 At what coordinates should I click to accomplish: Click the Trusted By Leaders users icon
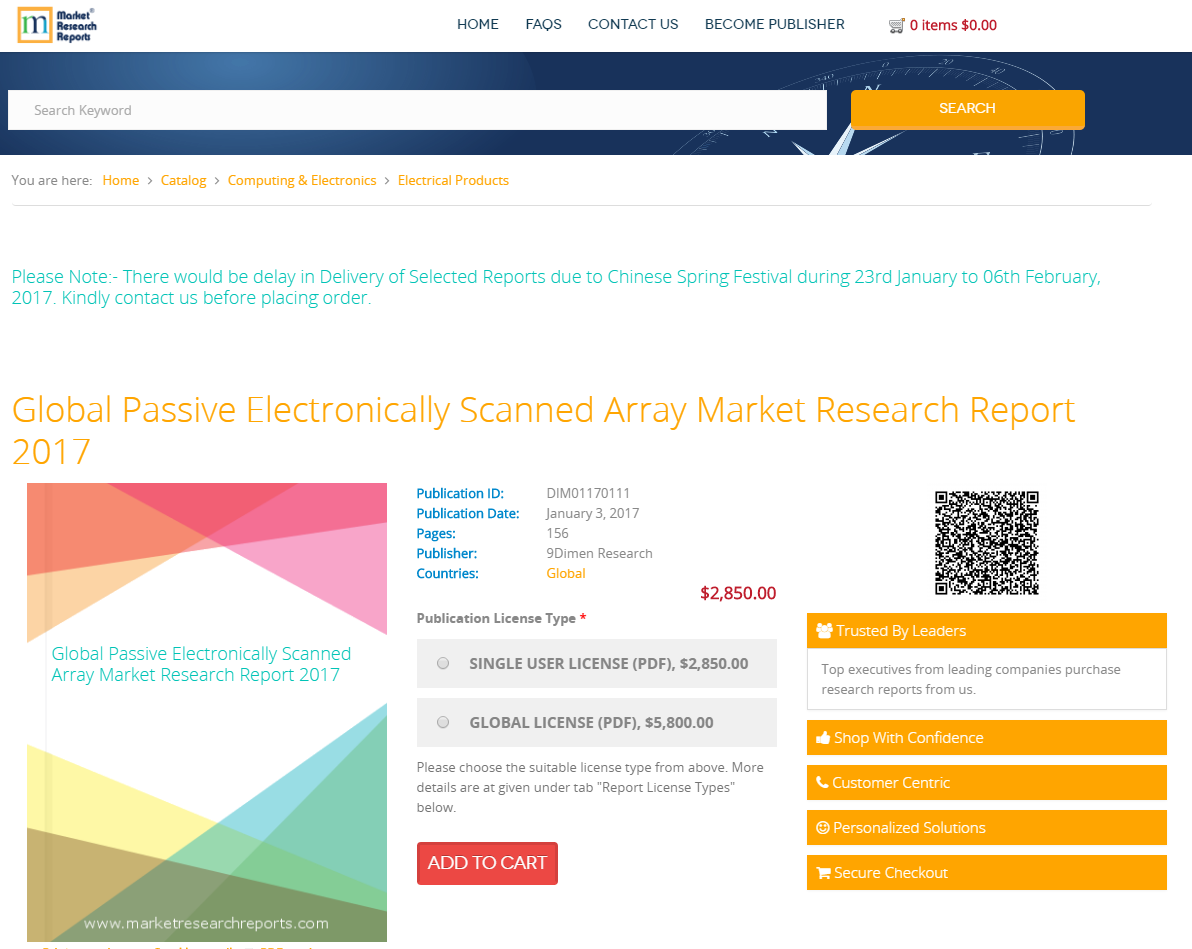click(x=824, y=630)
